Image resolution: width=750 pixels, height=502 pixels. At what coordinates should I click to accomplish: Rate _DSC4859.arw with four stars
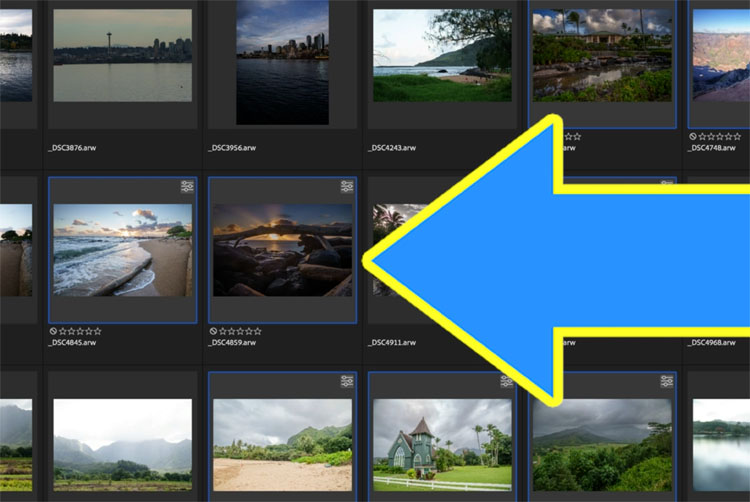click(249, 331)
